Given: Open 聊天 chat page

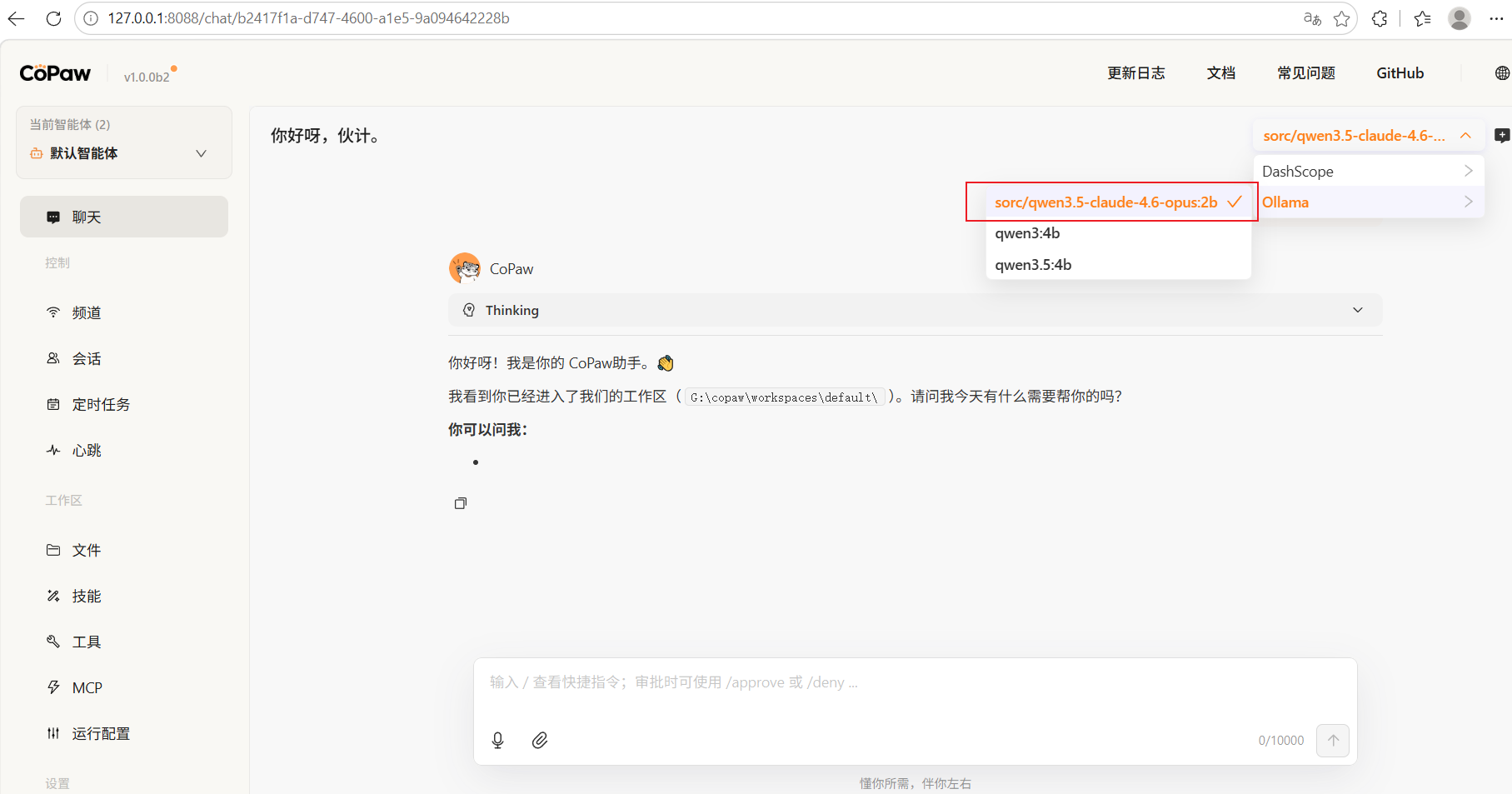Looking at the screenshot, I should pos(124,217).
